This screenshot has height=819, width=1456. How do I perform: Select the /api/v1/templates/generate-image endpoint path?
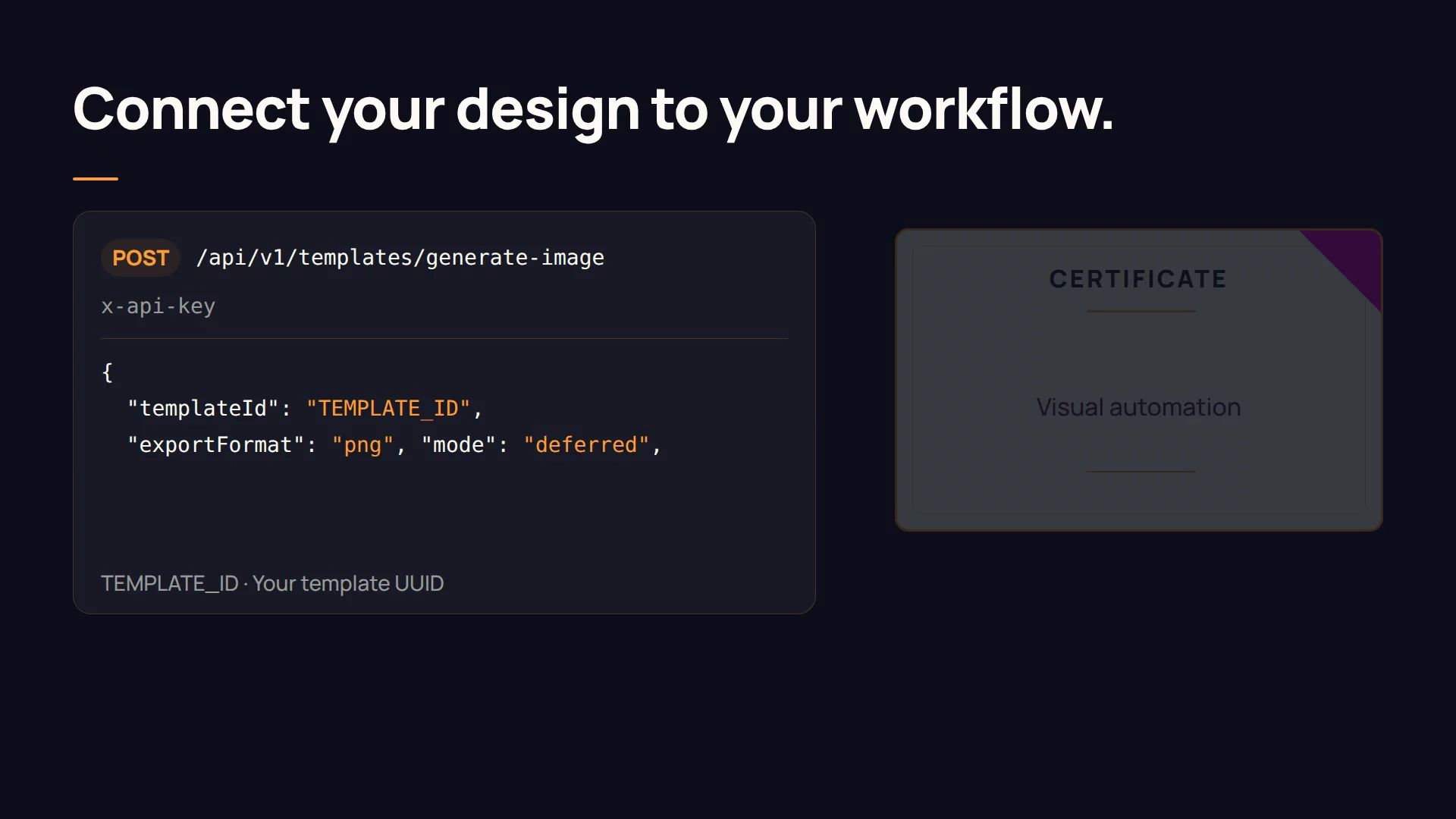pos(400,258)
